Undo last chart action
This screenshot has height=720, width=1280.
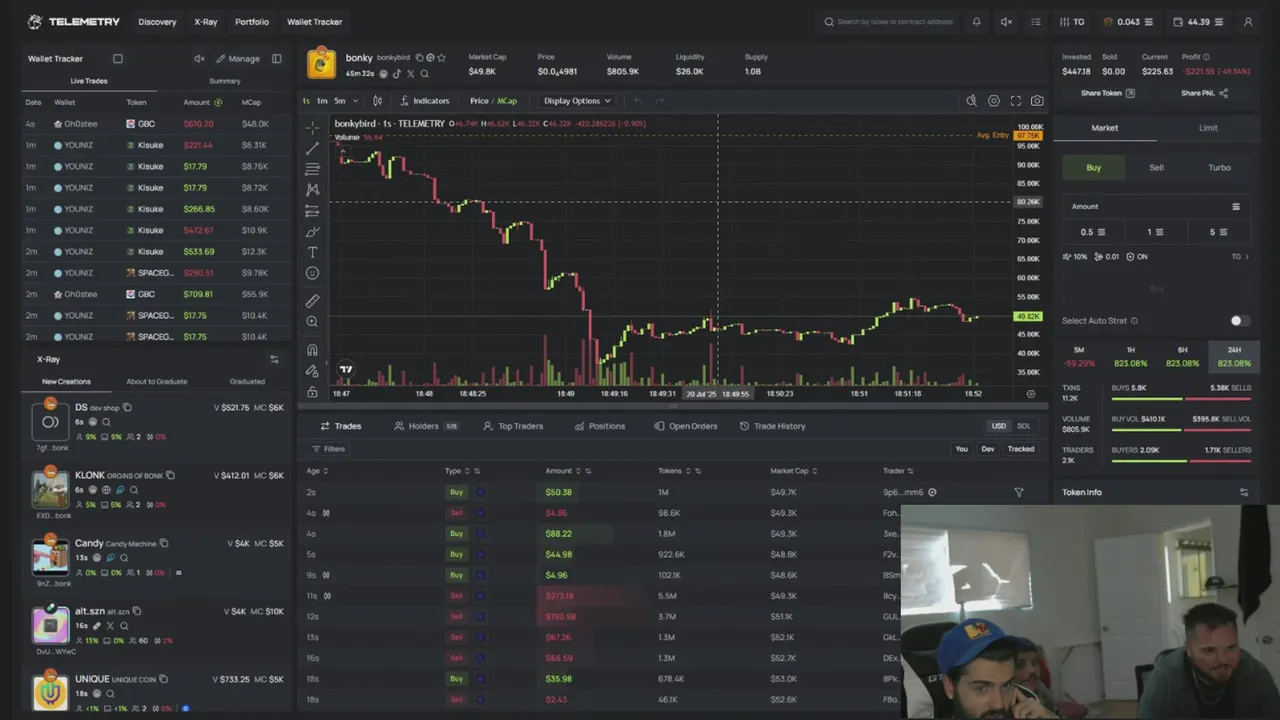point(638,101)
